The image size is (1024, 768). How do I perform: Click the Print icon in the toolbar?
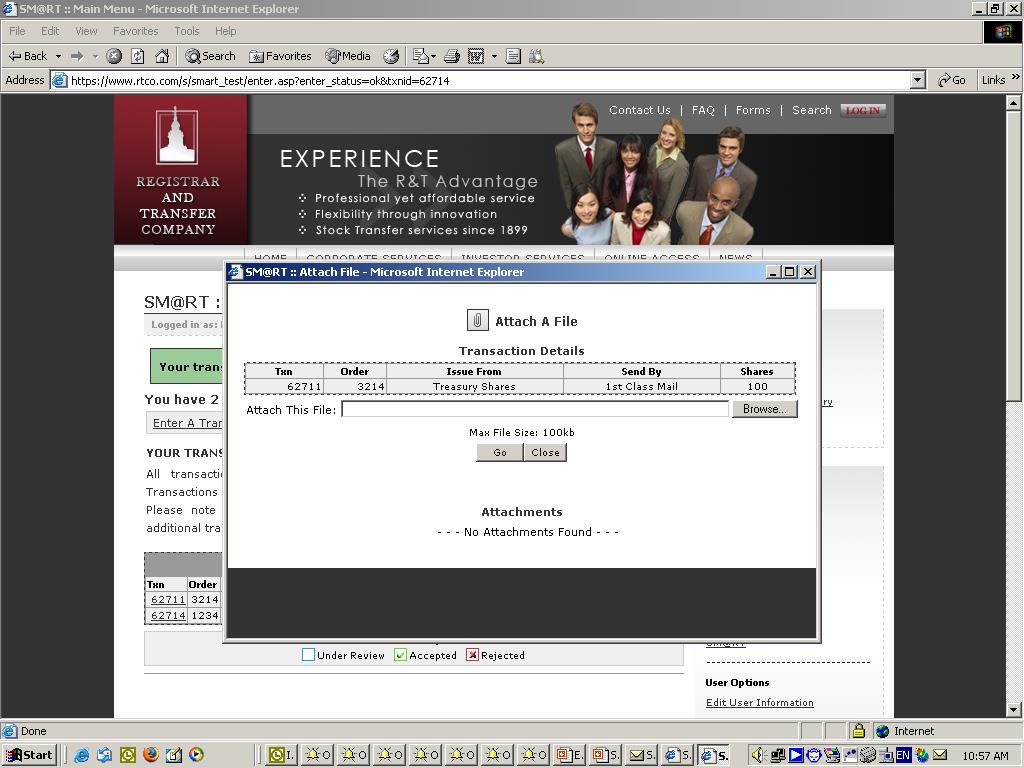452,56
